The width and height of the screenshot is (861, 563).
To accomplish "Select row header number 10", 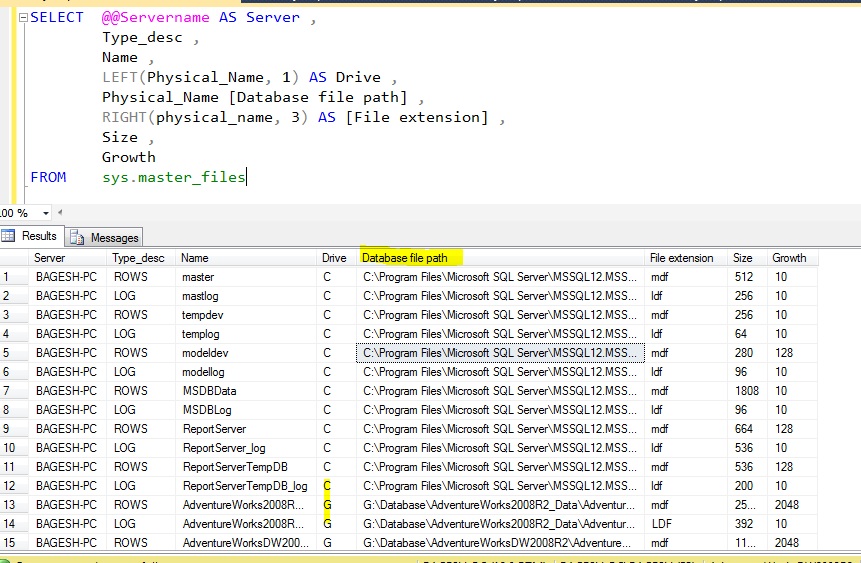I will coord(14,448).
